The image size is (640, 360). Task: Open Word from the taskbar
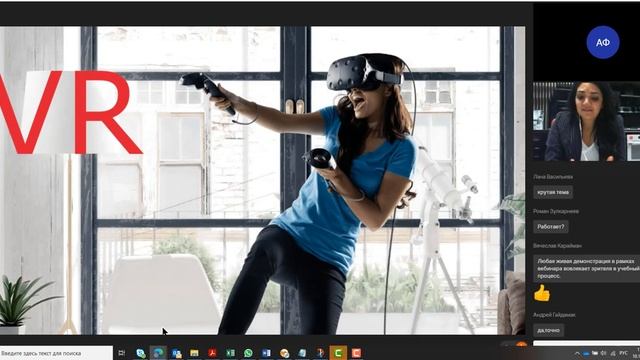tap(266, 353)
